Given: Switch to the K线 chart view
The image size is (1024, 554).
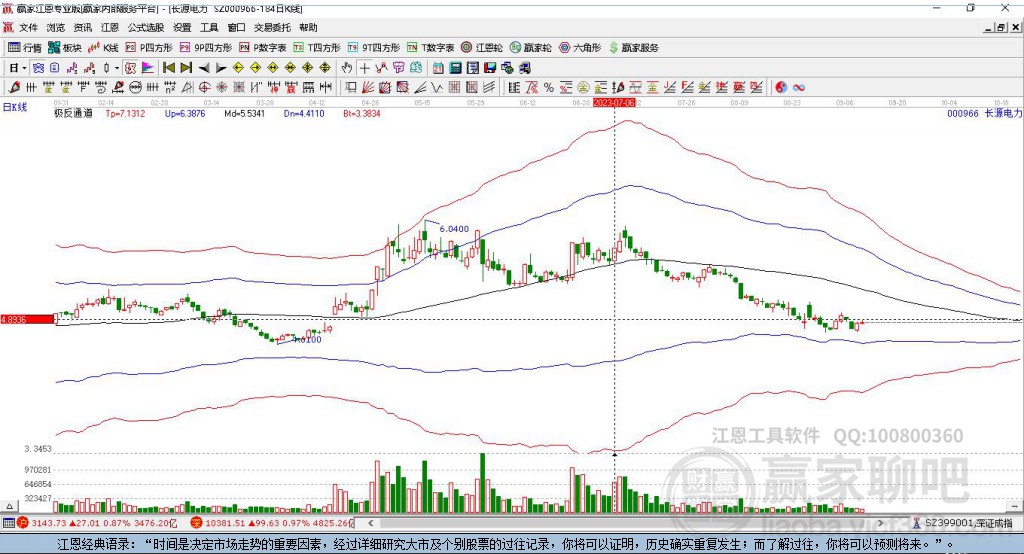Looking at the screenshot, I should point(103,48).
